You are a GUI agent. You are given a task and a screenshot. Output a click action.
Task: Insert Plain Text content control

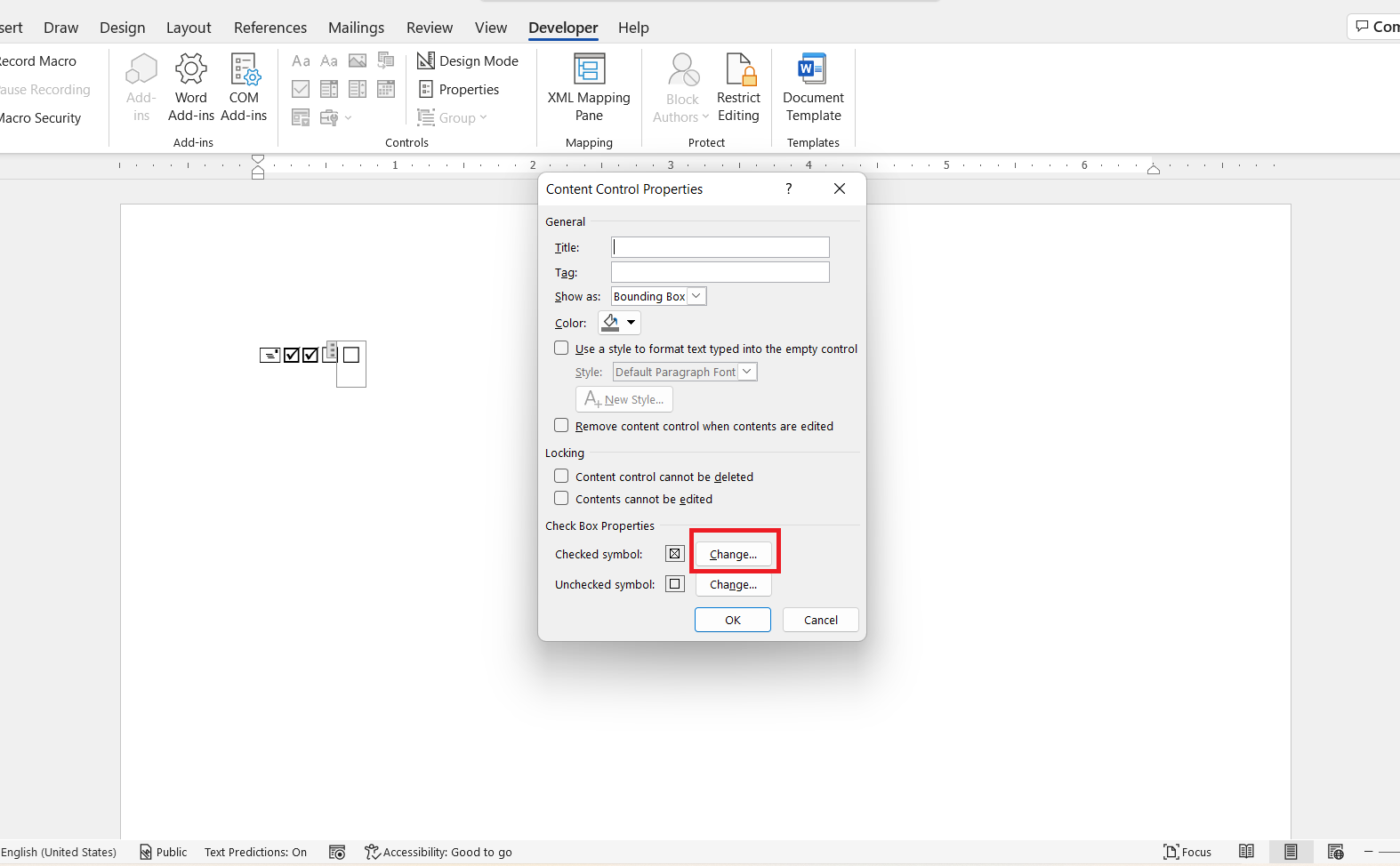329,60
